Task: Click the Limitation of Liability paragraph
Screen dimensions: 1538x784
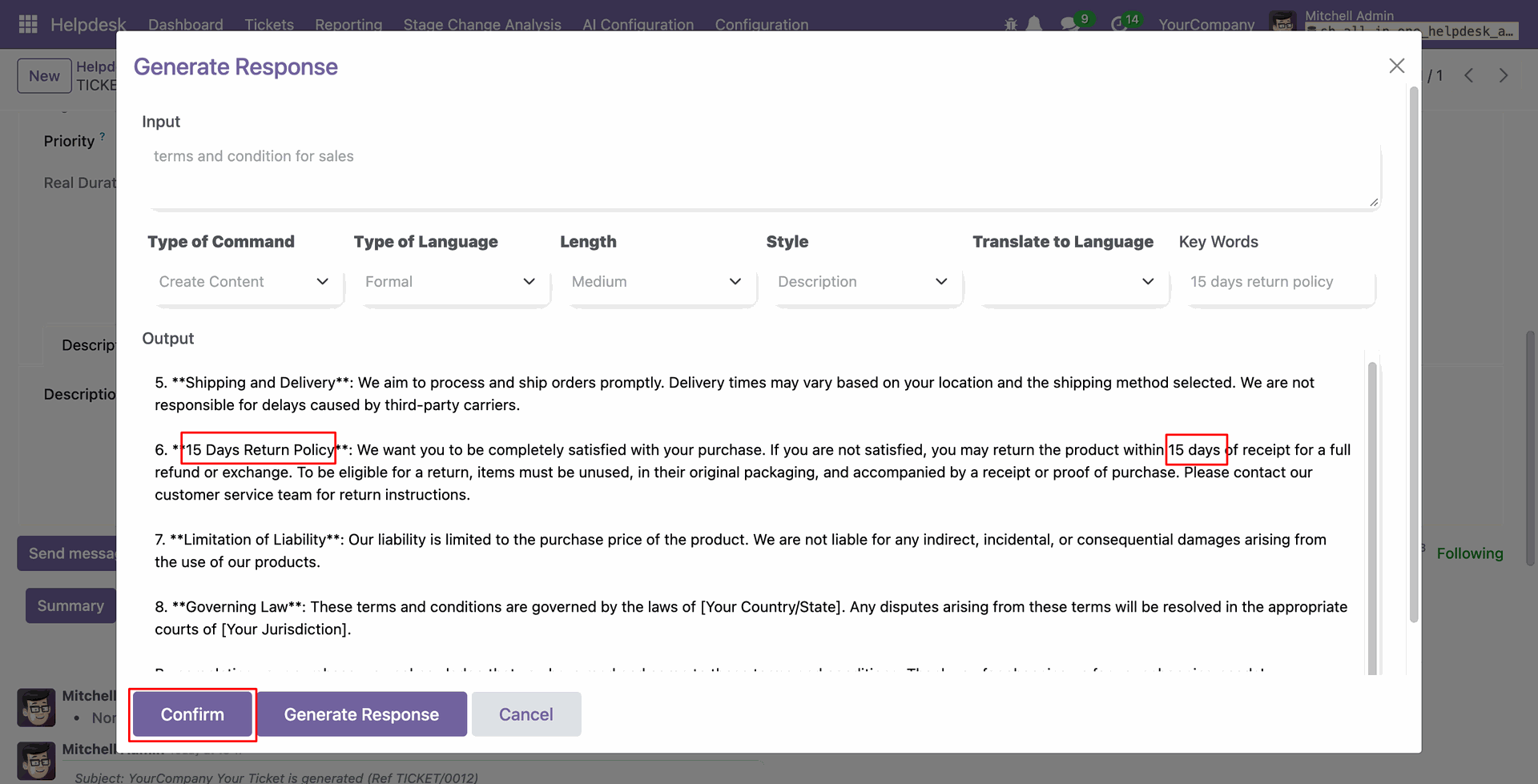Action: 740,551
